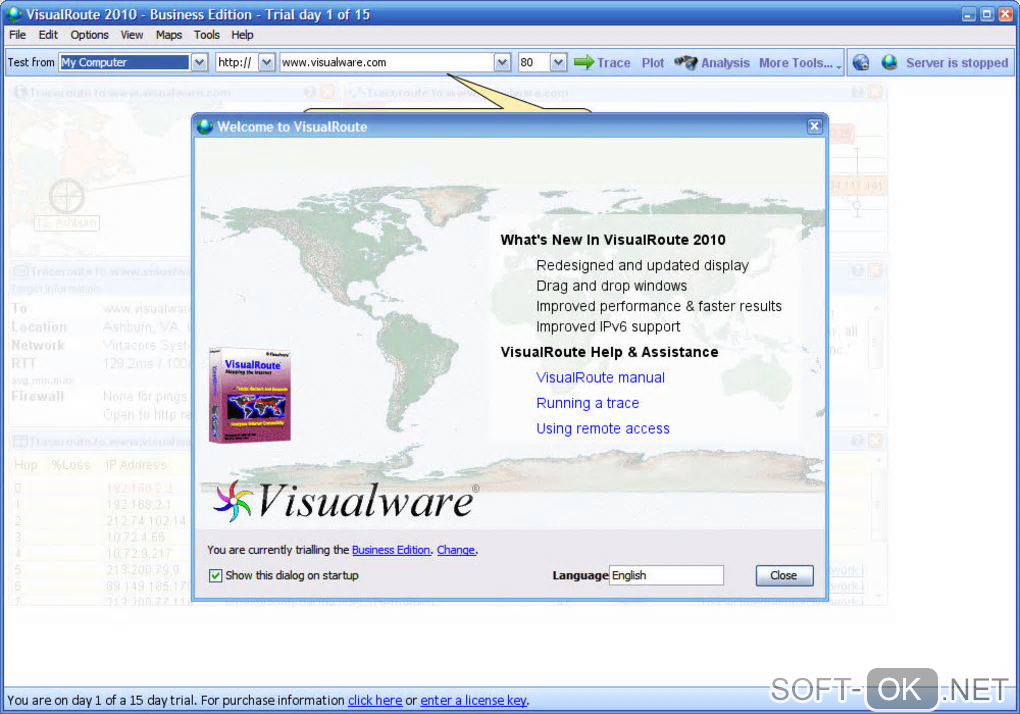Expand the www.visualware.com address dropdown
The width and height of the screenshot is (1020, 714).
pyautogui.click(x=502, y=62)
